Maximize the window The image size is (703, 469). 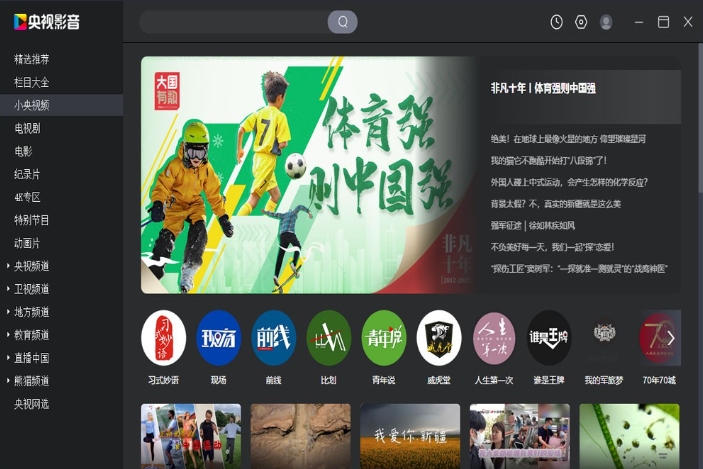(664, 22)
